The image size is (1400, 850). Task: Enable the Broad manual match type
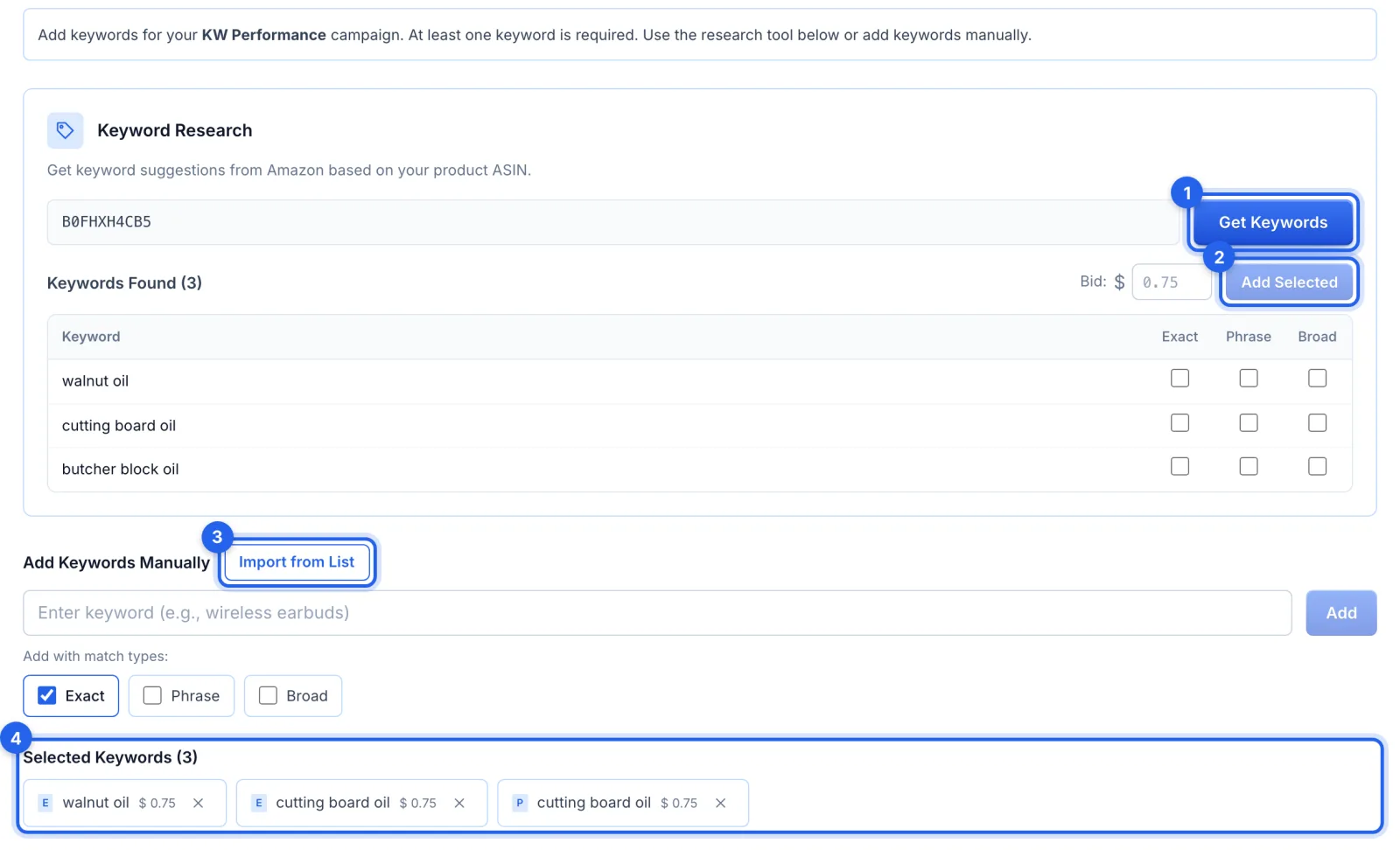[268, 695]
